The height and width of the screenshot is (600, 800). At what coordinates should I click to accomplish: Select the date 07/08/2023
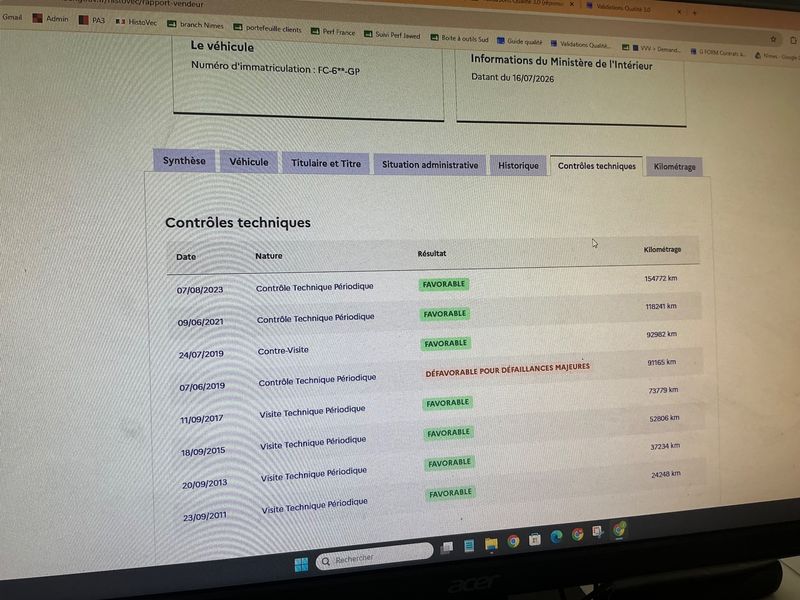[x=199, y=290]
